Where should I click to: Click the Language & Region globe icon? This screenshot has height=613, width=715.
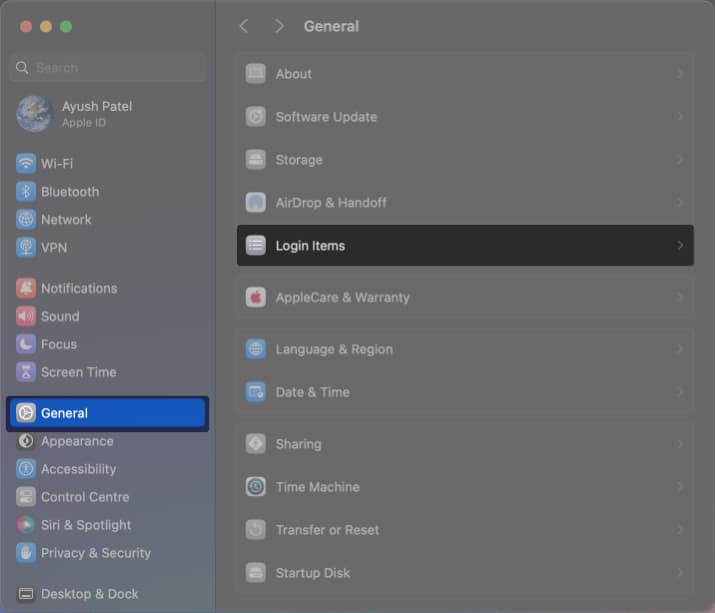coord(256,349)
